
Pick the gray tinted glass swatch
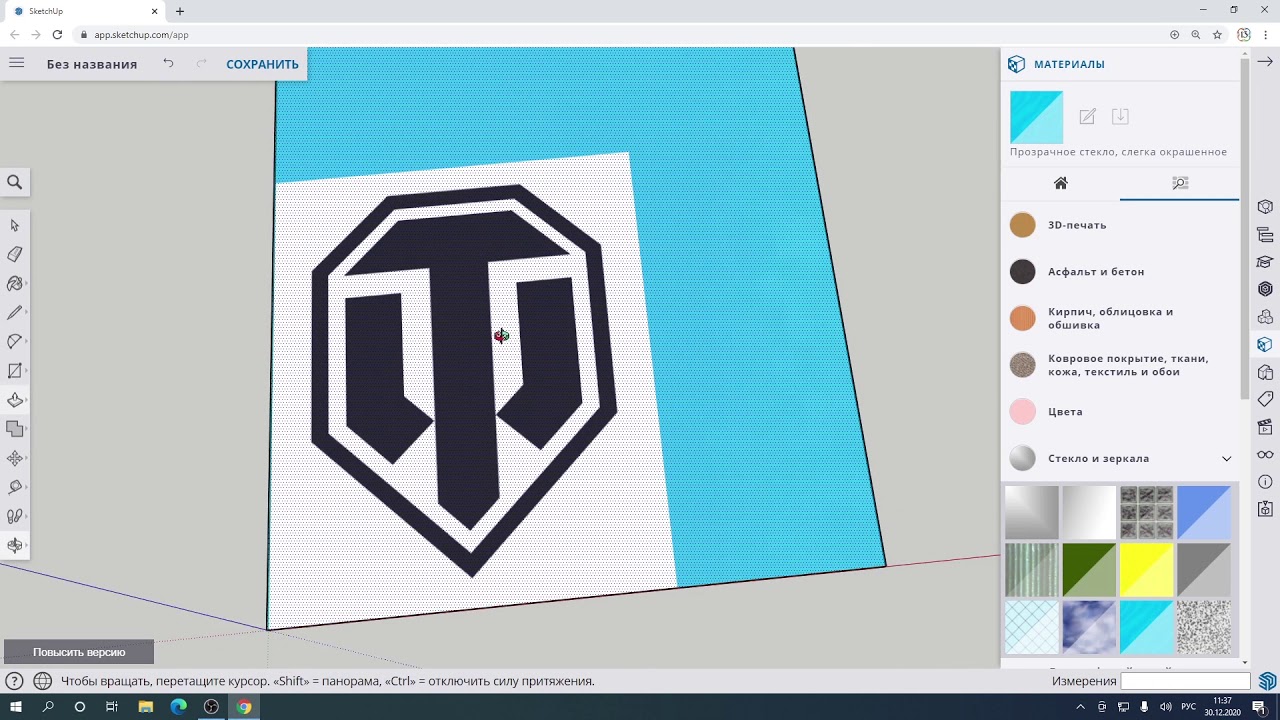1204,570
